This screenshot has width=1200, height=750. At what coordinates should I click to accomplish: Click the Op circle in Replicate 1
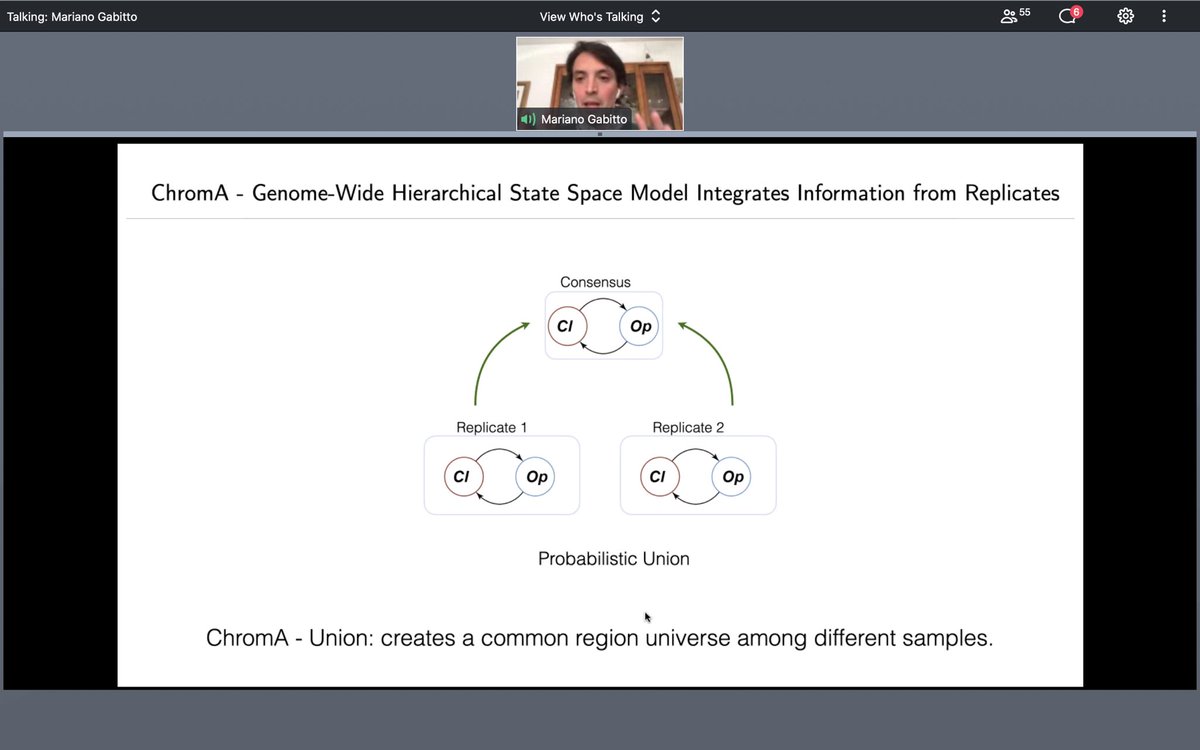536,477
